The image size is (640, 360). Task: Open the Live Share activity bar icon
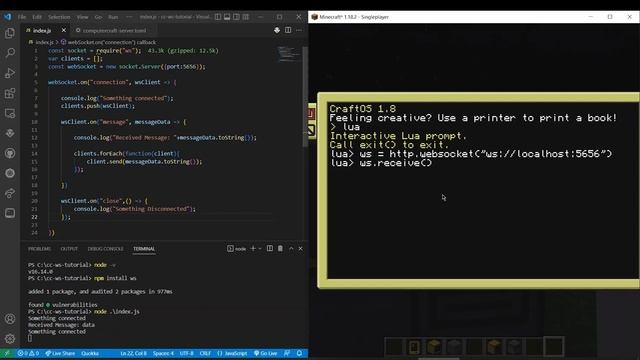pyautogui.click(x=10, y=193)
